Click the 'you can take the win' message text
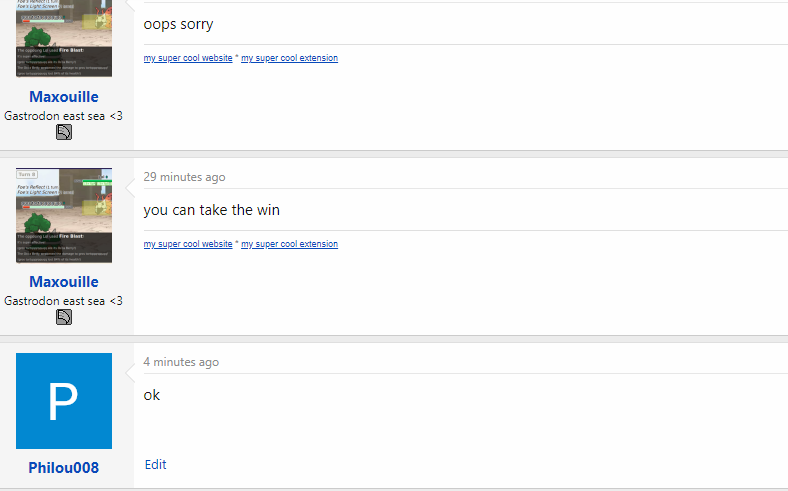 pos(212,210)
